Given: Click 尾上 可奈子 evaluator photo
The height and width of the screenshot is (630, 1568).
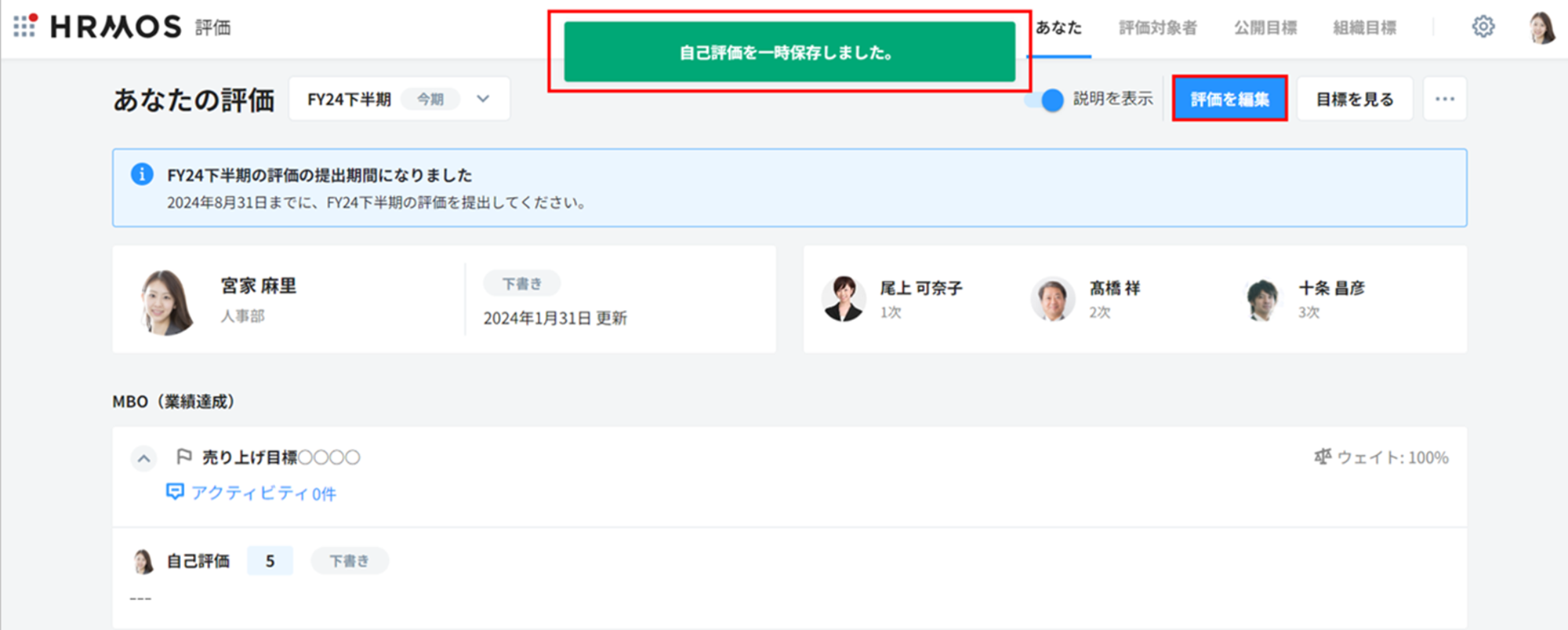Looking at the screenshot, I should [x=844, y=299].
